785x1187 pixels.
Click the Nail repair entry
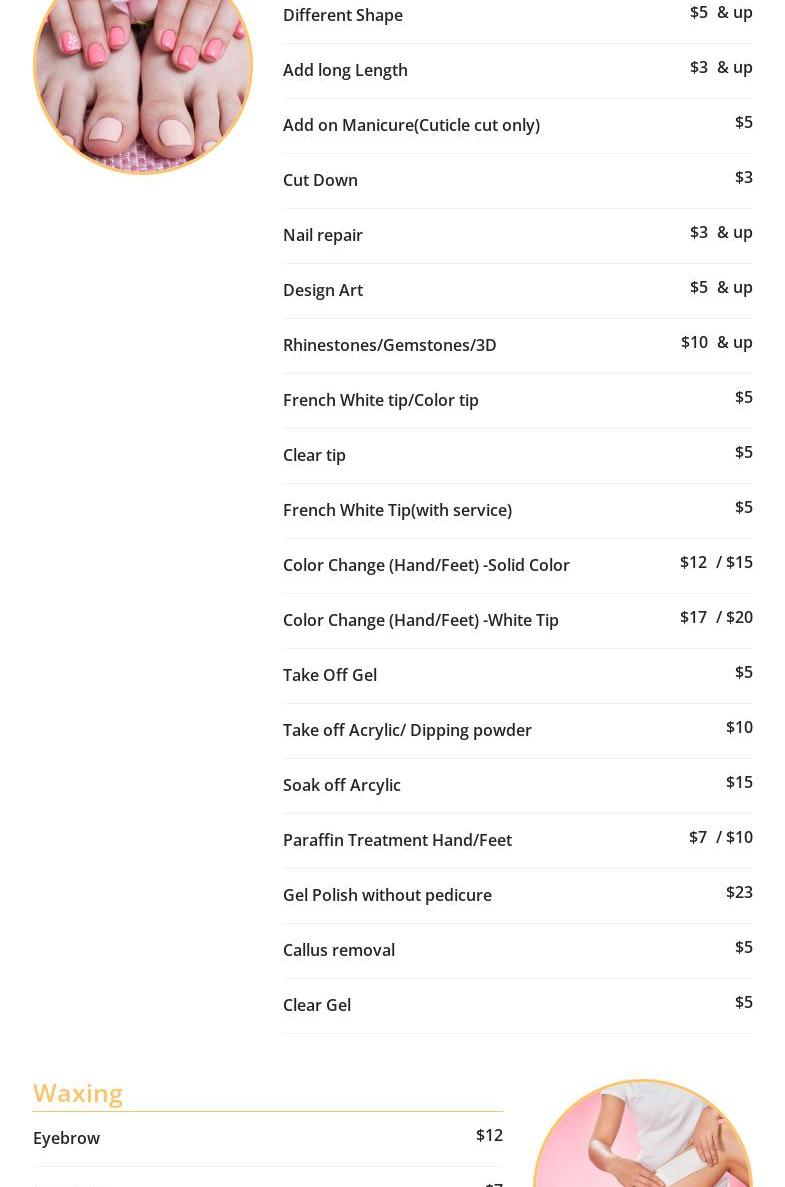click(x=323, y=235)
